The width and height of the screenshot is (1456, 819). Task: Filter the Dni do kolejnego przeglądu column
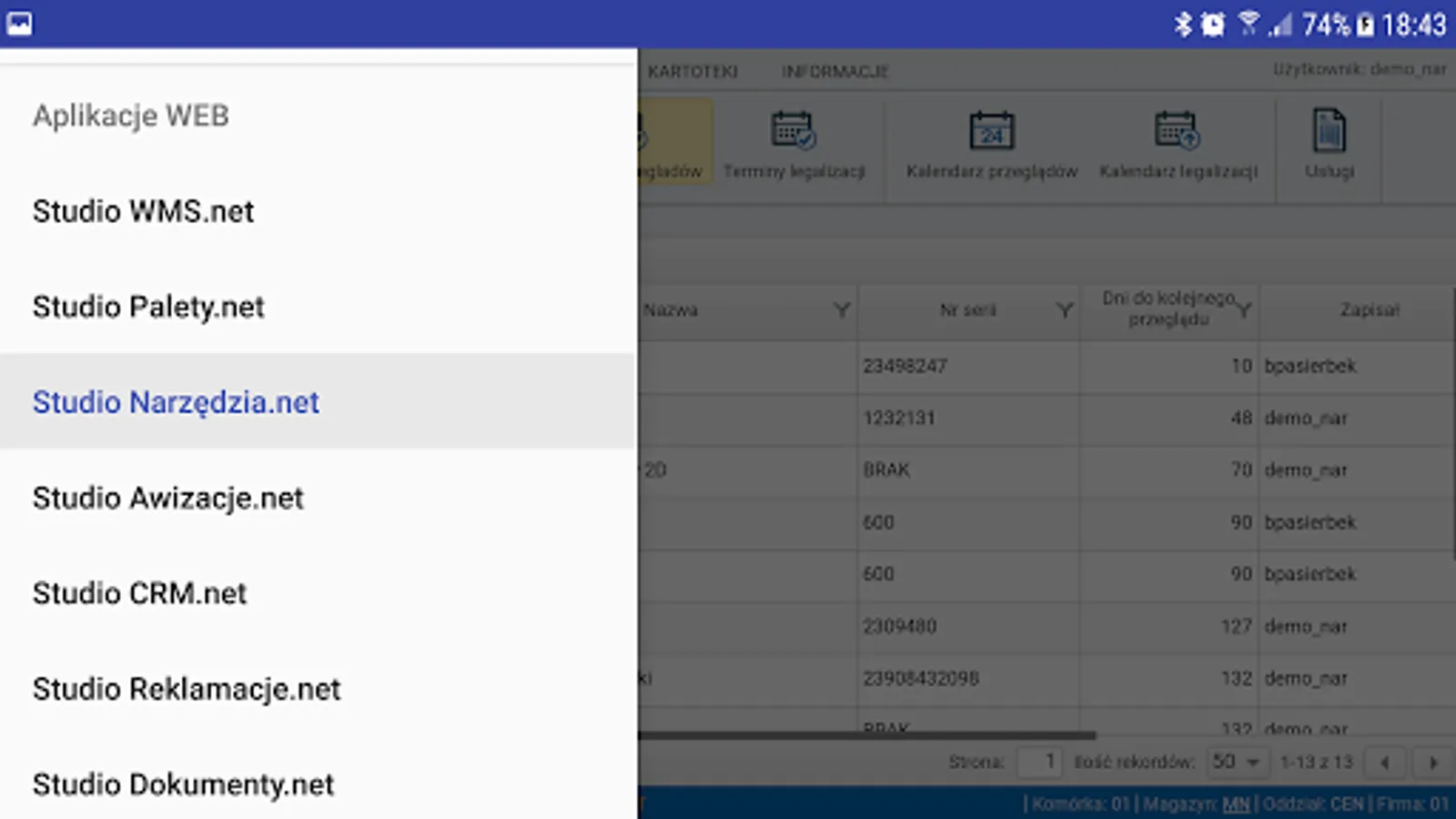click(x=1245, y=310)
